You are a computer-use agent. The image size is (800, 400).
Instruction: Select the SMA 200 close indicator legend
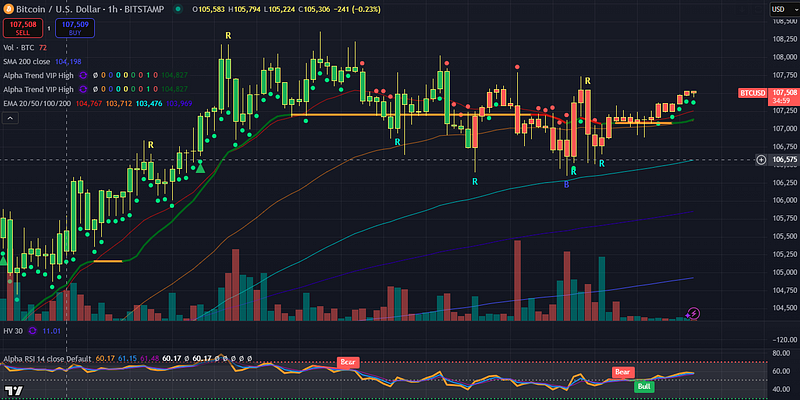click(x=27, y=61)
